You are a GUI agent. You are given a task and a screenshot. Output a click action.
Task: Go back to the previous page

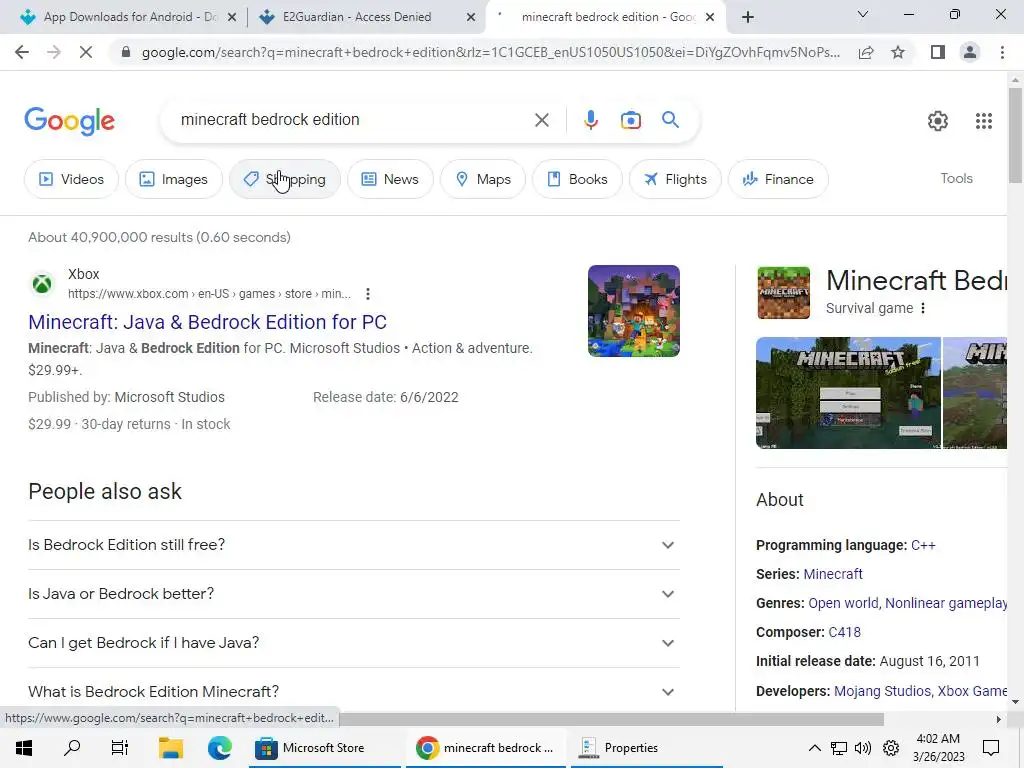click(22, 52)
